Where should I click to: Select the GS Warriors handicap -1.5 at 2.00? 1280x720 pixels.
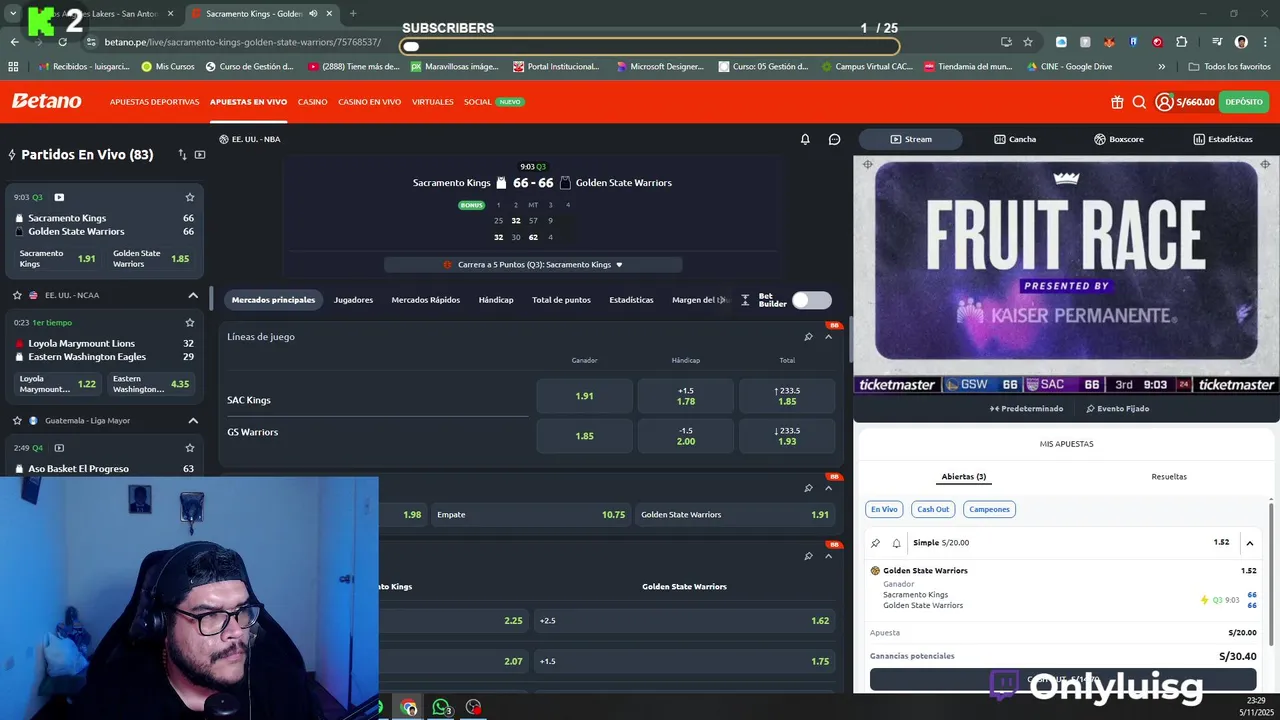(x=686, y=436)
